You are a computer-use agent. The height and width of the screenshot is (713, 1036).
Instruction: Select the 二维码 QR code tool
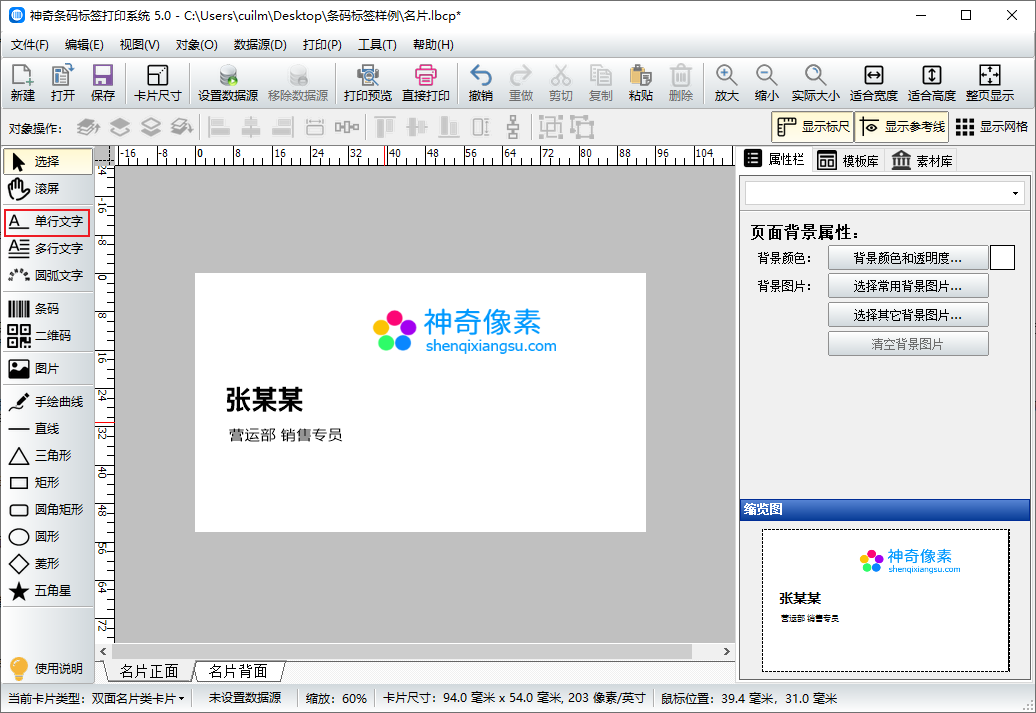tap(46, 336)
